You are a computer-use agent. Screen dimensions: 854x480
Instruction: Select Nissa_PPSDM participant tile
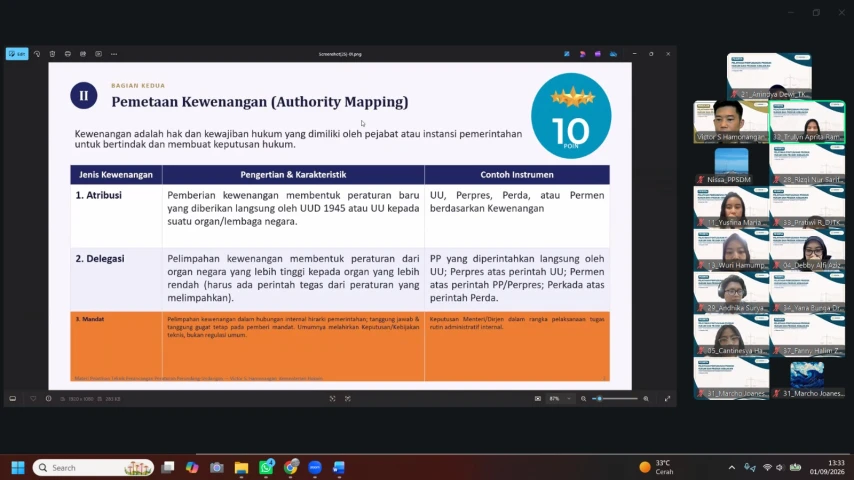731,165
